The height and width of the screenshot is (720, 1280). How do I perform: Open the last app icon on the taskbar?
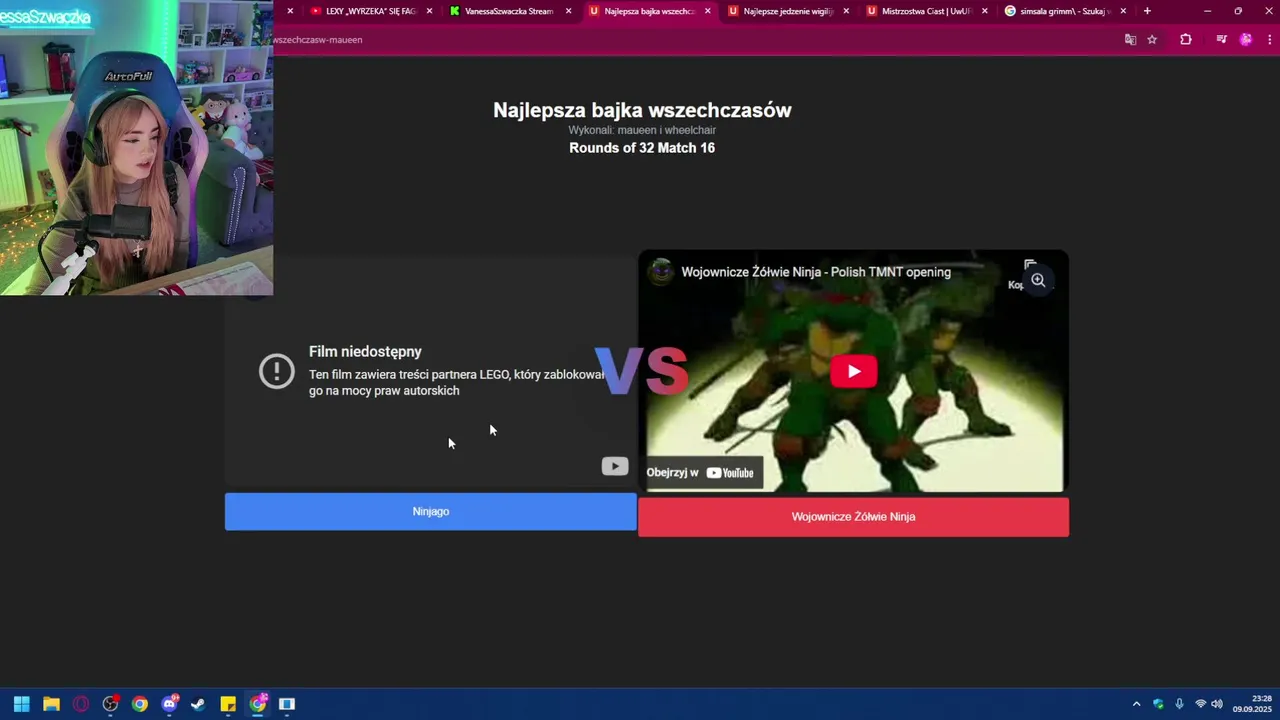pos(287,704)
